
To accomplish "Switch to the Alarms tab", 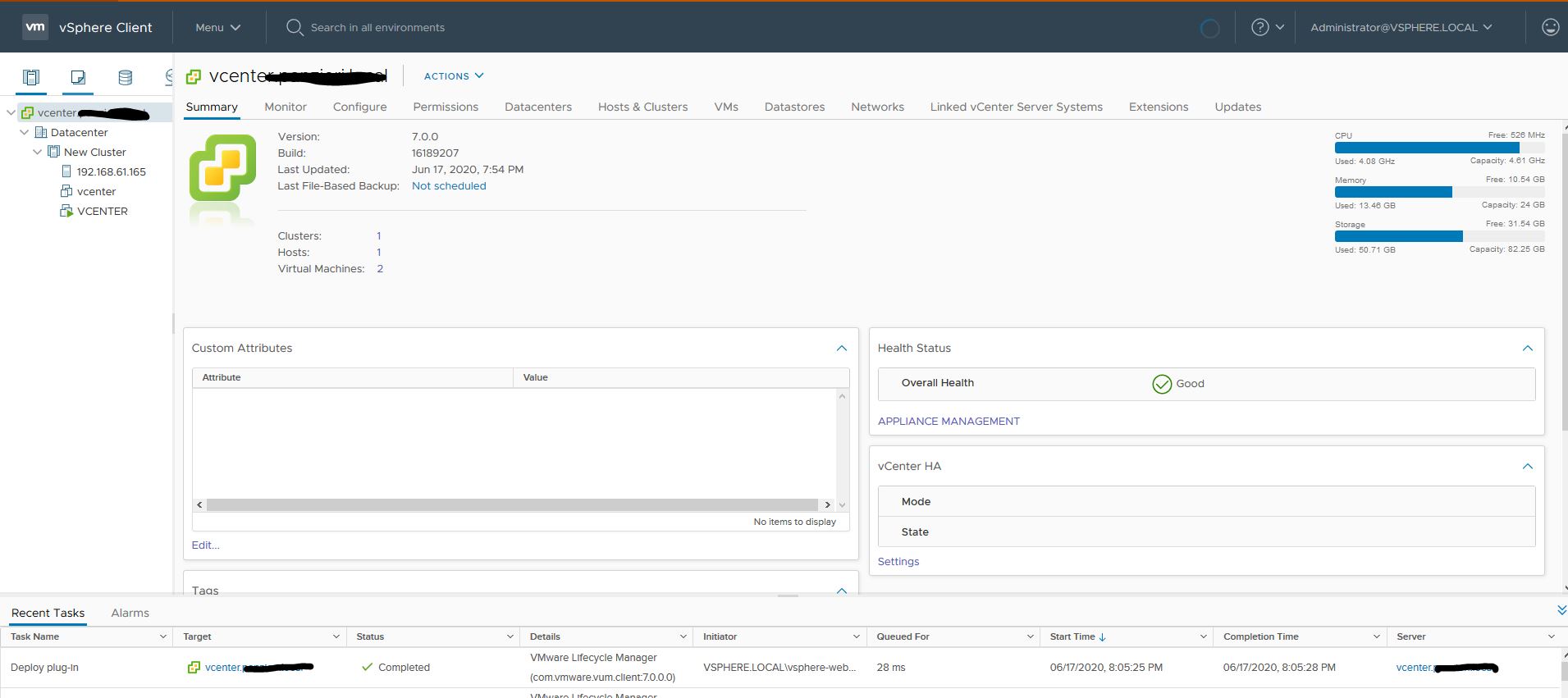I will 130,613.
